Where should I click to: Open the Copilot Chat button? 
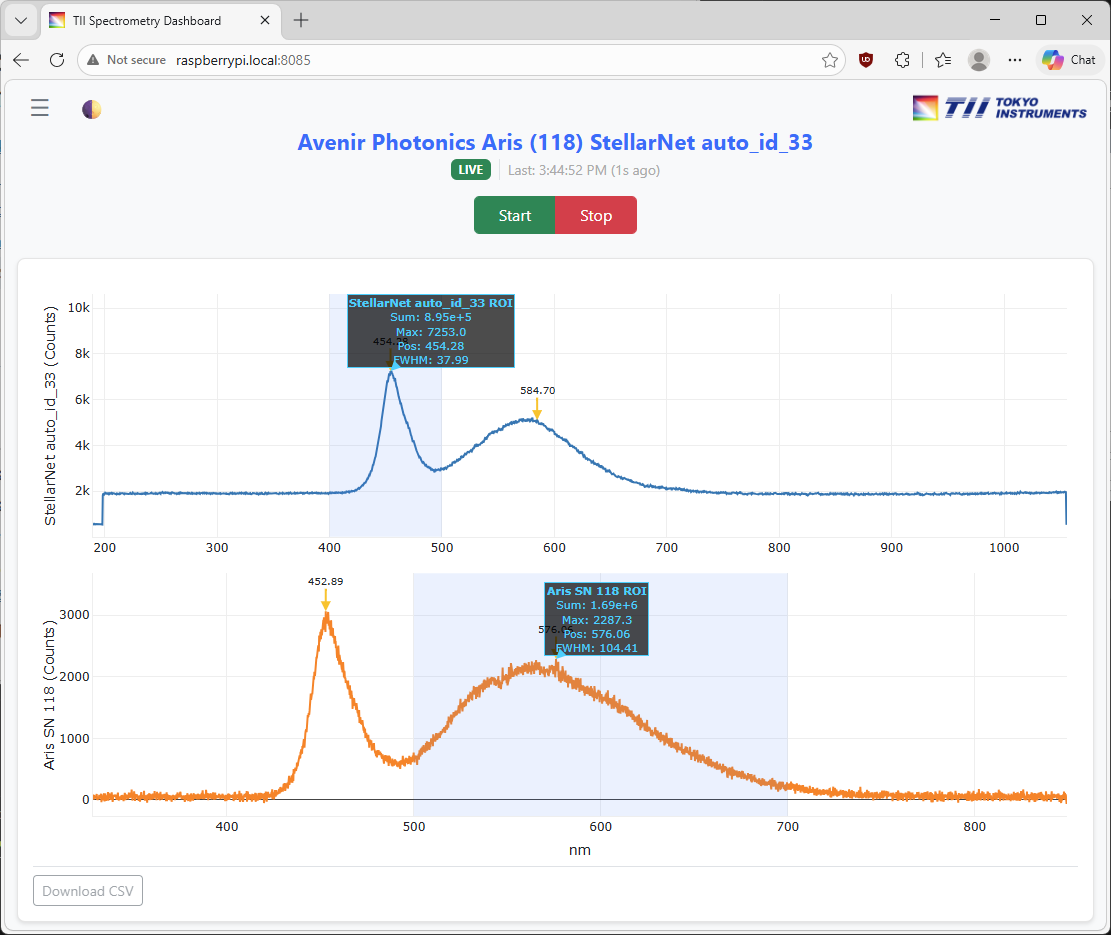tap(1069, 60)
